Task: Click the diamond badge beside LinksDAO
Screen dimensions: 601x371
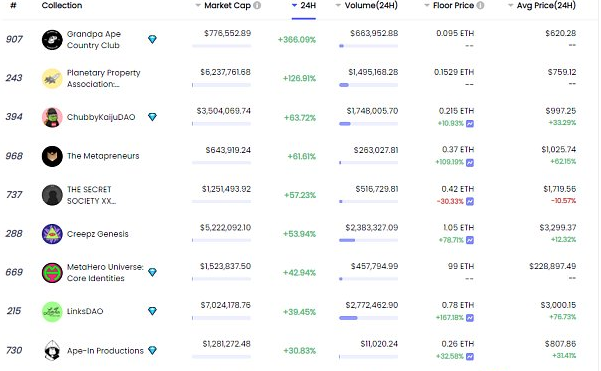Action: pyautogui.click(x=152, y=311)
